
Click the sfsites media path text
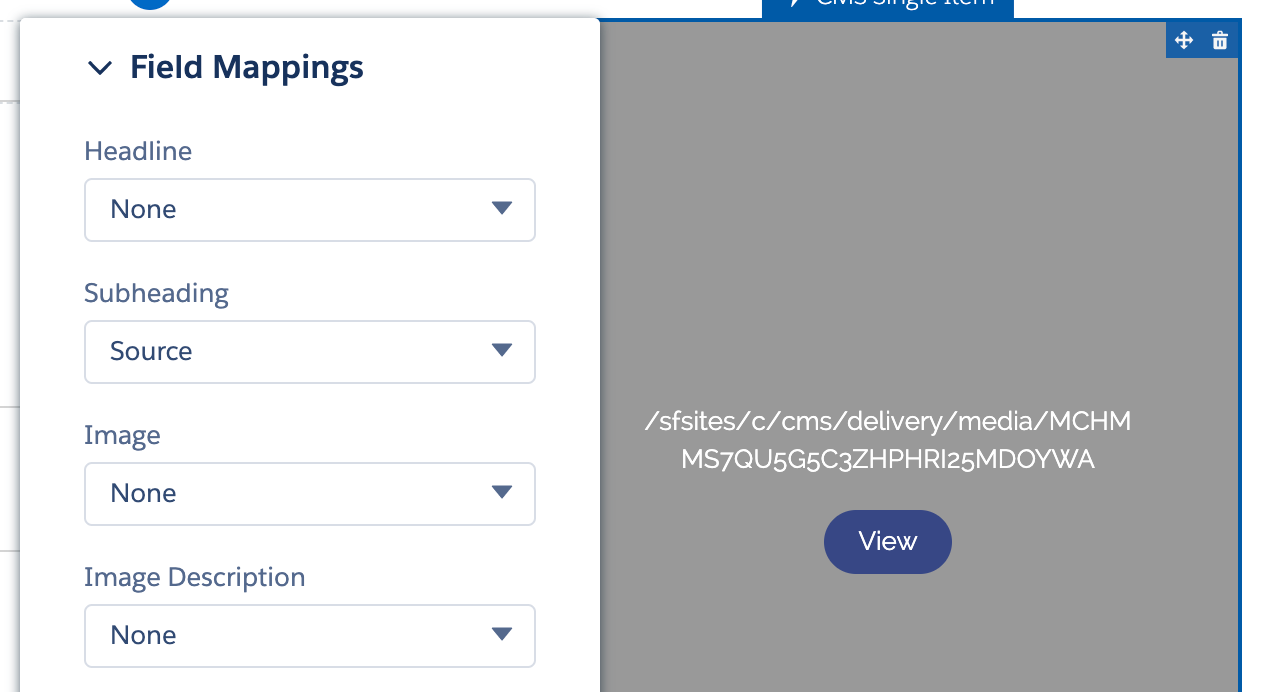[x=888, y=440]
